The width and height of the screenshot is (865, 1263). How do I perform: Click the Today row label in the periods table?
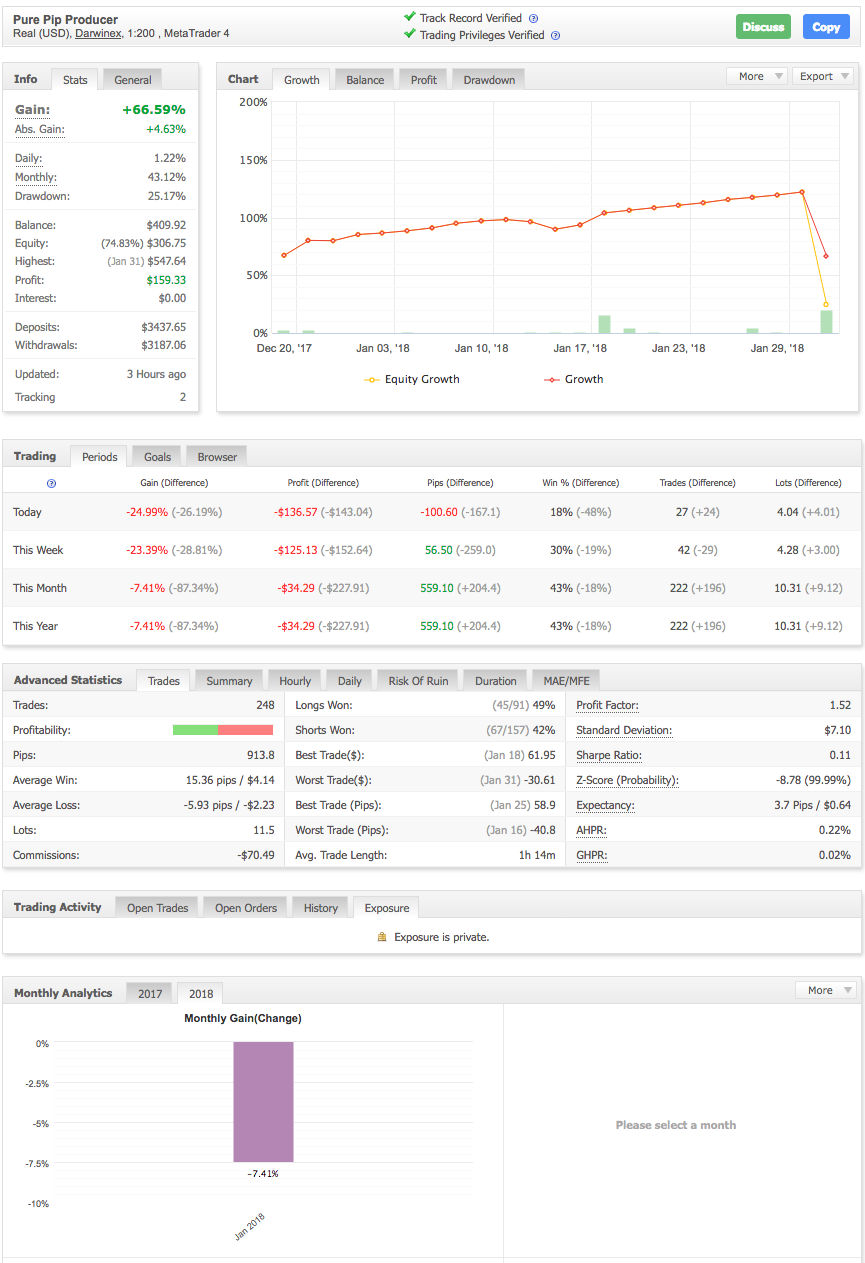(27, 512)
